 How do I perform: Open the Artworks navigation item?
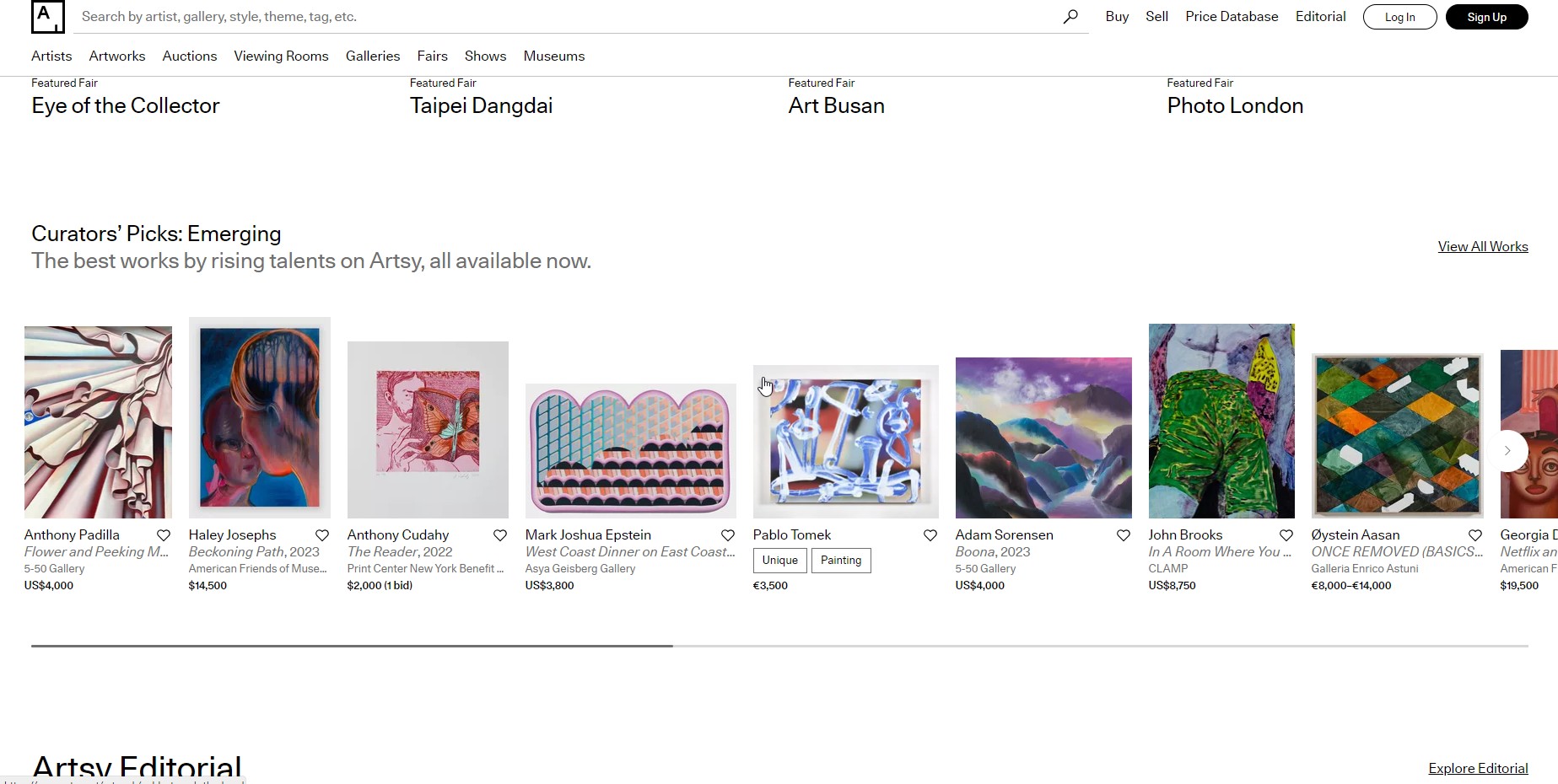[117, 56]
